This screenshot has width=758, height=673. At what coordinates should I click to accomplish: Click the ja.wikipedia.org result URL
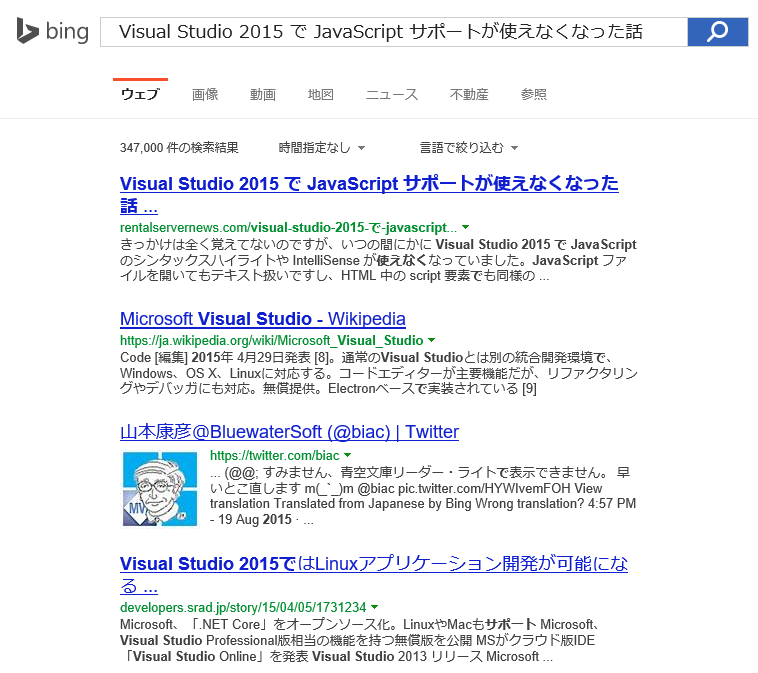pos(272,340)
